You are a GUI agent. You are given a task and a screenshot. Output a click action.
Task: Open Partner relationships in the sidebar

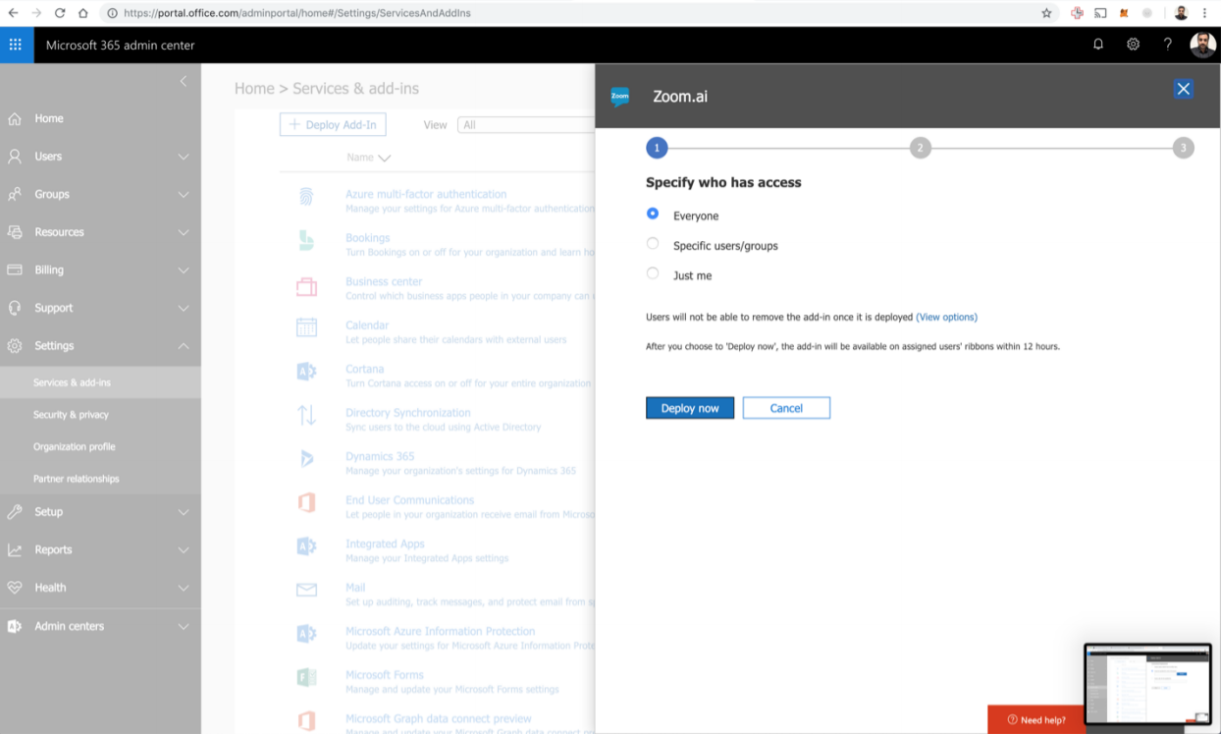pyautogui.click(x=100, y=479)
